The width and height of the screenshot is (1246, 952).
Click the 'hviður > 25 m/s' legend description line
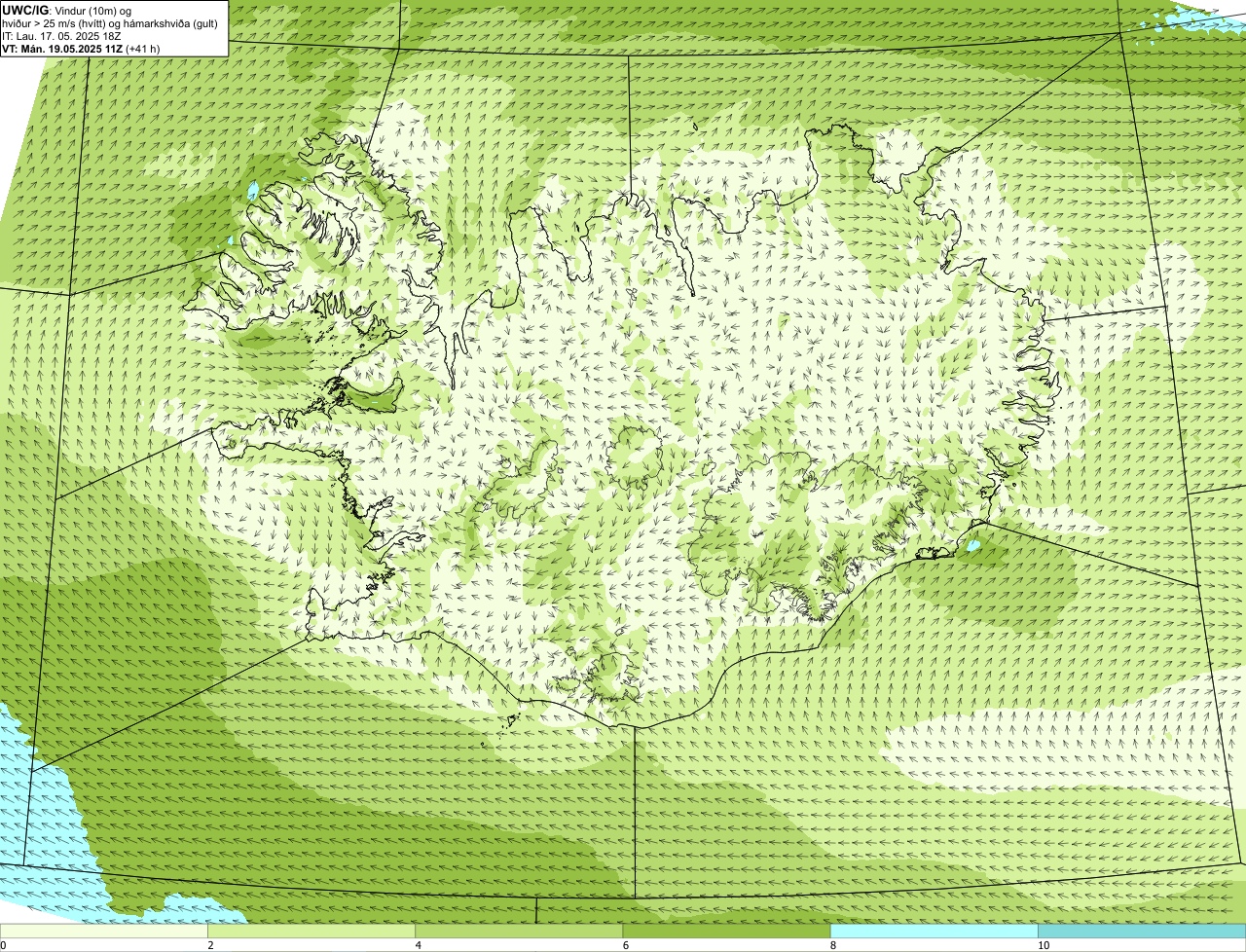pos(110,23)
